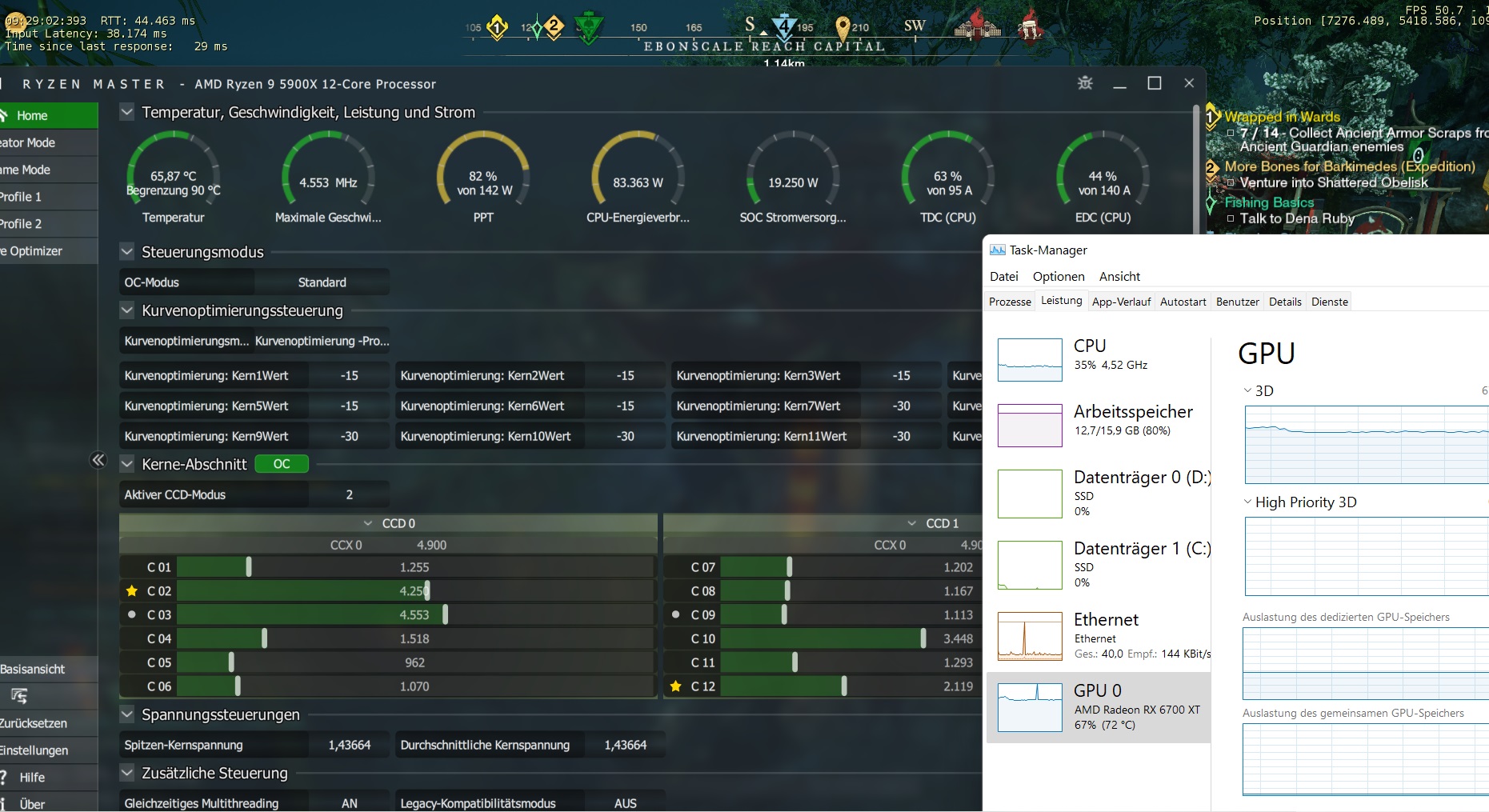Click C 01 core frequency slider handle
The height and width of the screenshot is (812, 1489).
[x=249, y=566]
